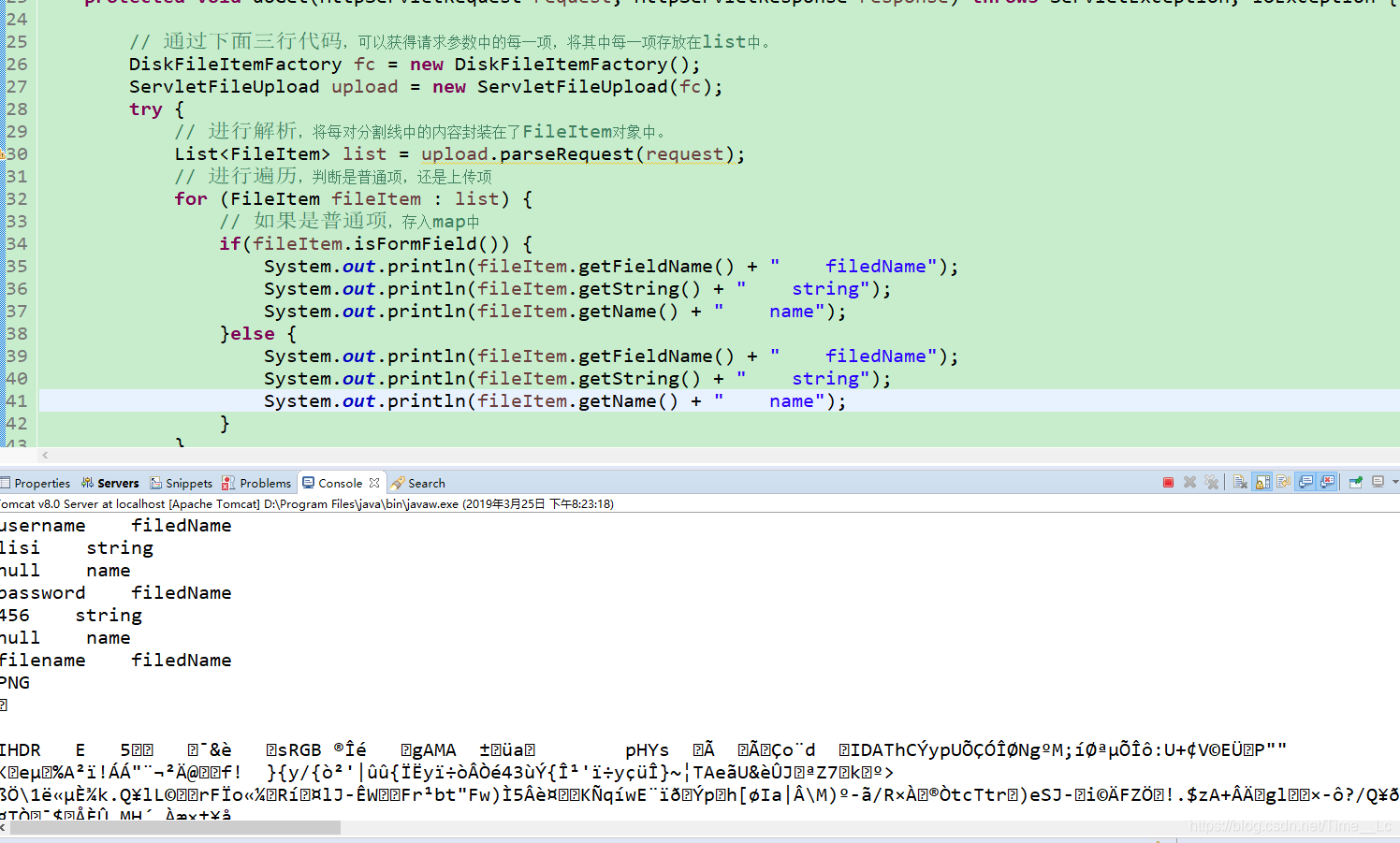Click 'DiskFileItemFactory fc' declaration on line 26

252,65
